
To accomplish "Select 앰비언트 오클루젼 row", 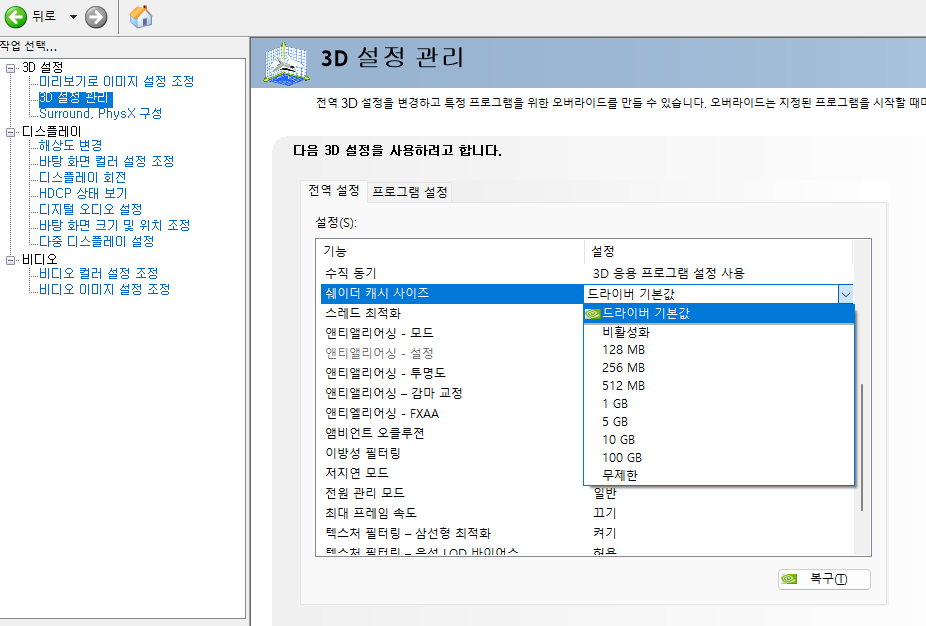I will coord(452,433).
